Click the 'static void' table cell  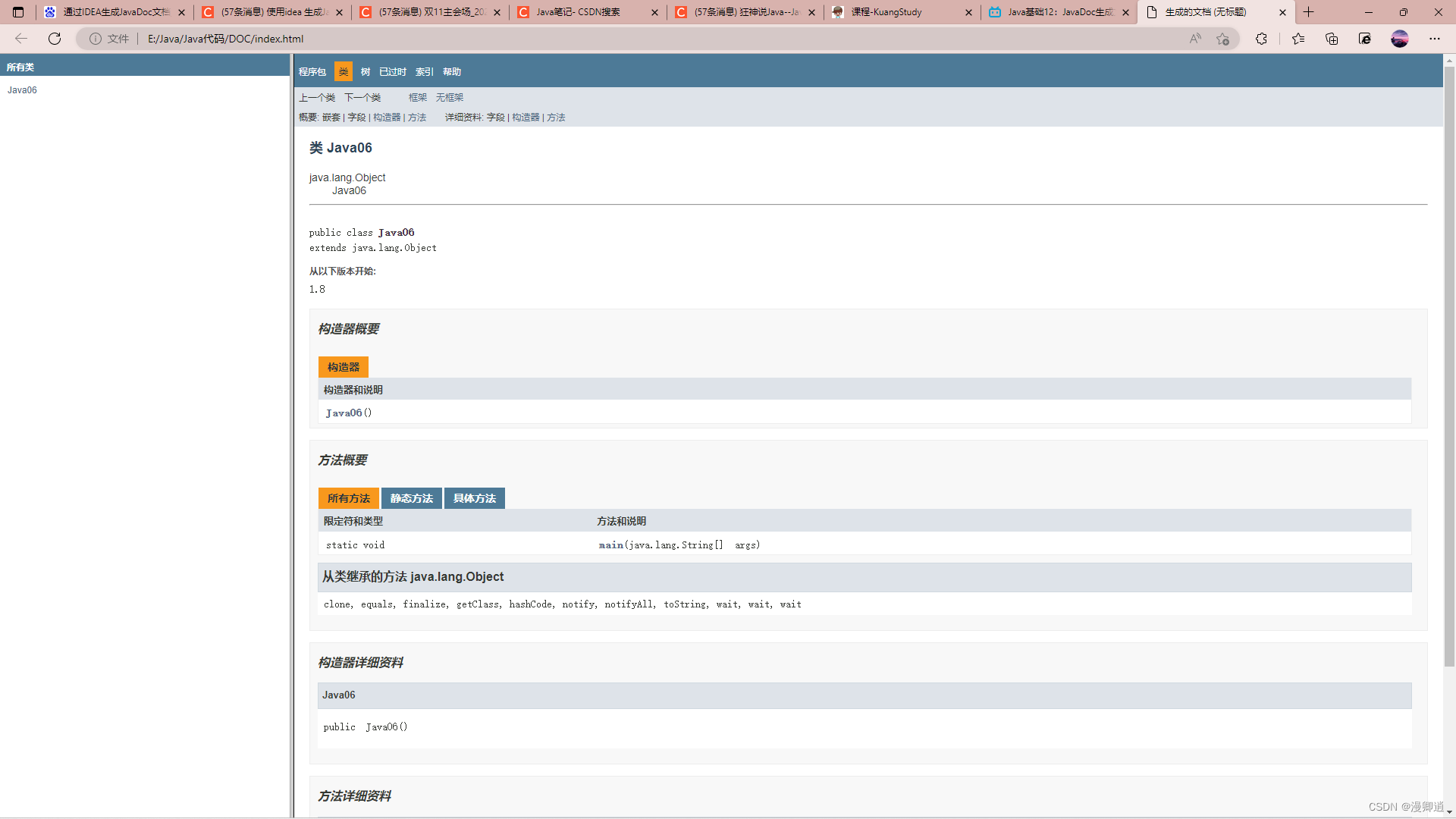tap(454, 544)
